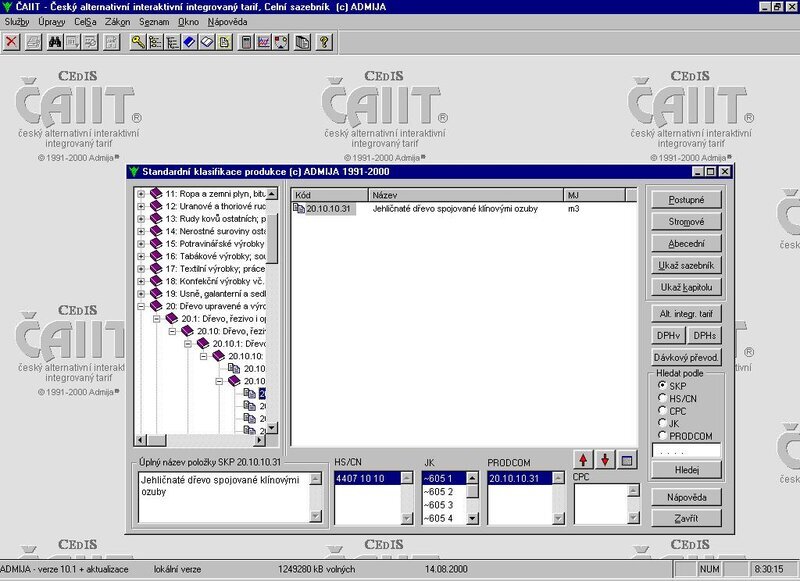The image size is (800, 581).
Task: Click the red down arrow button
Action: point(604,460)
